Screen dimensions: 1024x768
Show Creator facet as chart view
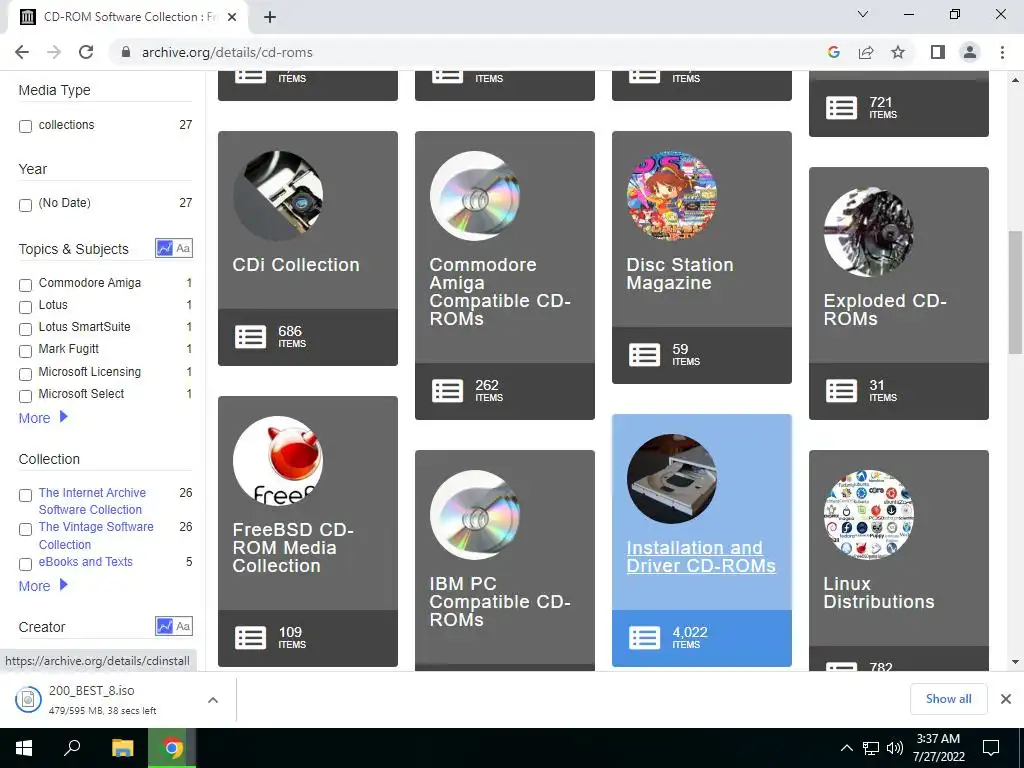tap(165, 626)
